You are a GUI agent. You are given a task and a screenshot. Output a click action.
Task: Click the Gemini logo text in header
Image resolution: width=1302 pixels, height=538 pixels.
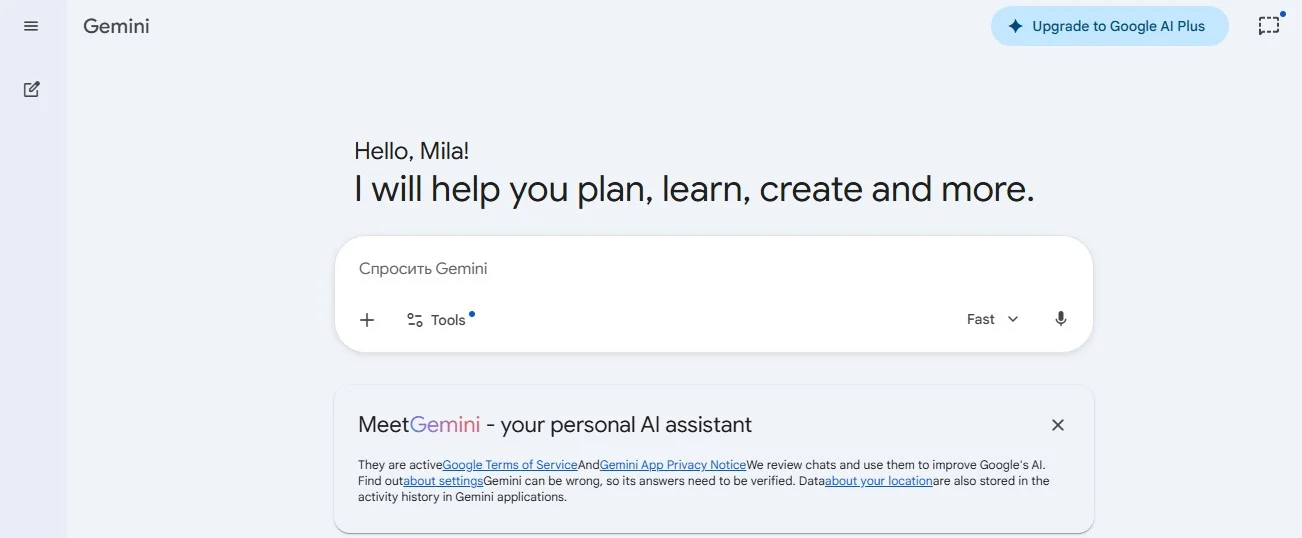coord(116,26)
